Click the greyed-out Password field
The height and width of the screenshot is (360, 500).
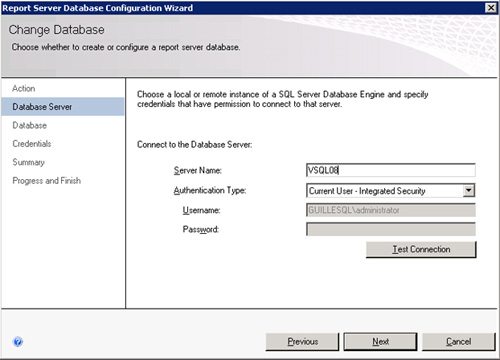[391, 229]
